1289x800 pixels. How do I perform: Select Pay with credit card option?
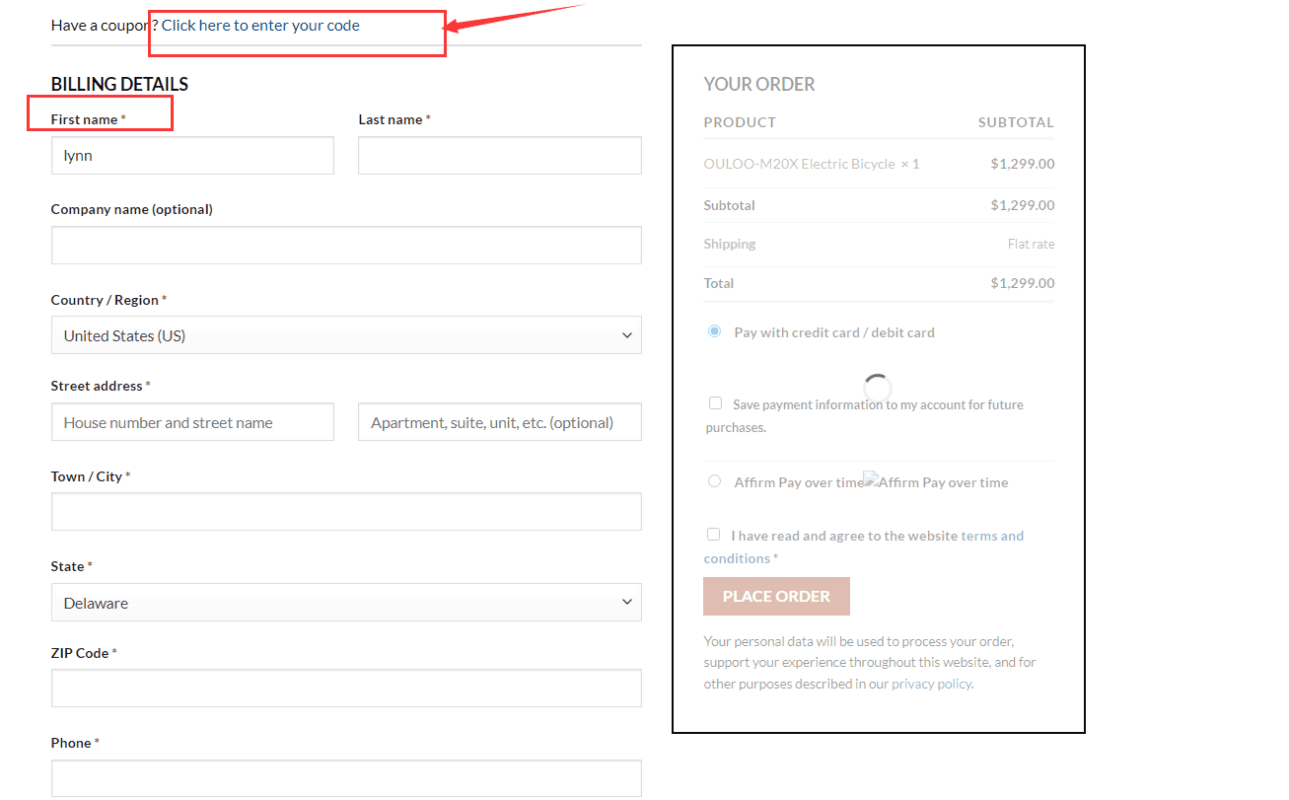click(714, 331)
